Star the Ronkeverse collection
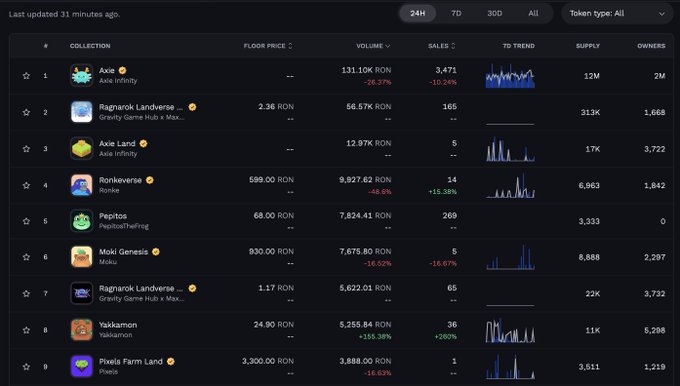The height and width of the screenshot is (386, 680). coord(26,186)
